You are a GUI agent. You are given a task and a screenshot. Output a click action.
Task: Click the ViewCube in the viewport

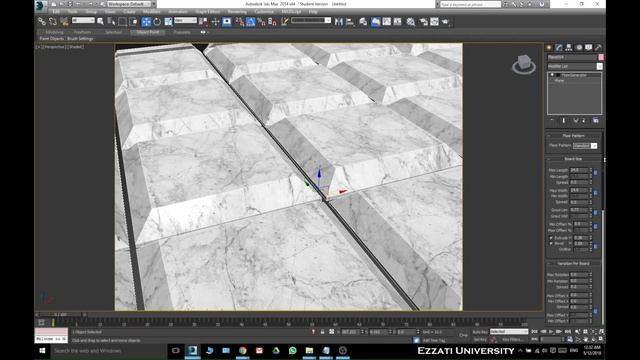(x=524, y=64)
